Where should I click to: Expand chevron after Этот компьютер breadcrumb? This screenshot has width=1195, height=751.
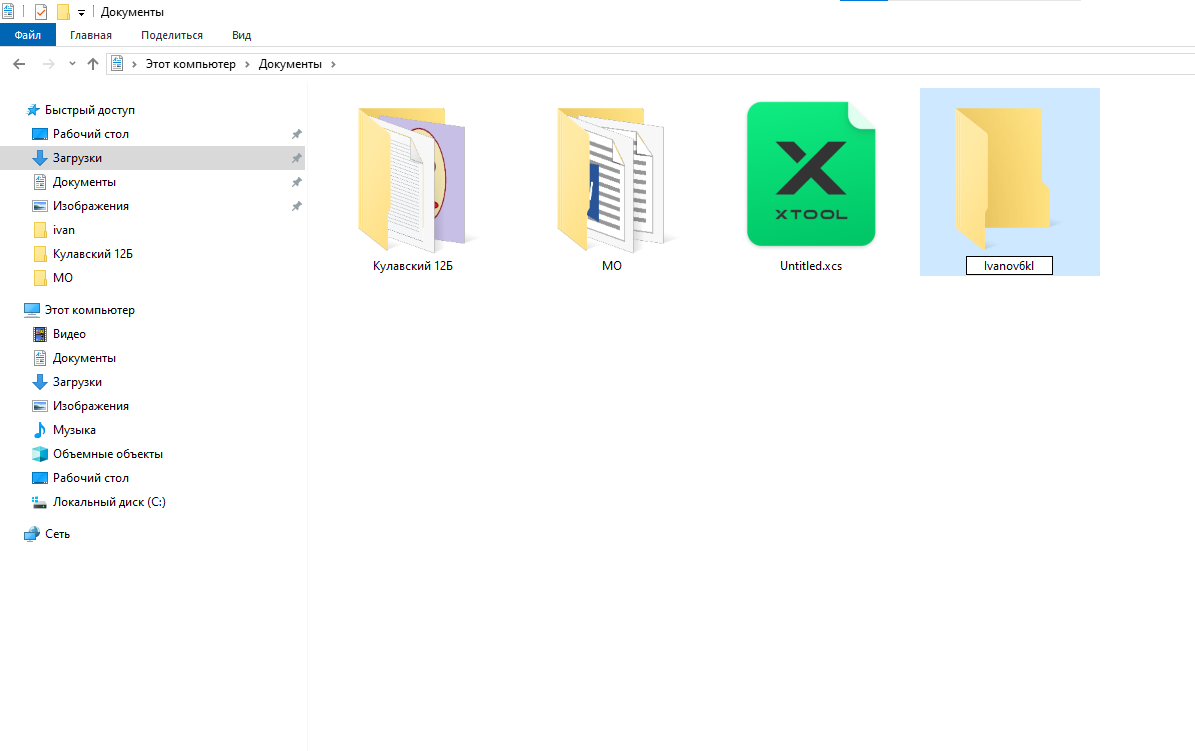pyautogui.click(x=247, y=64)
